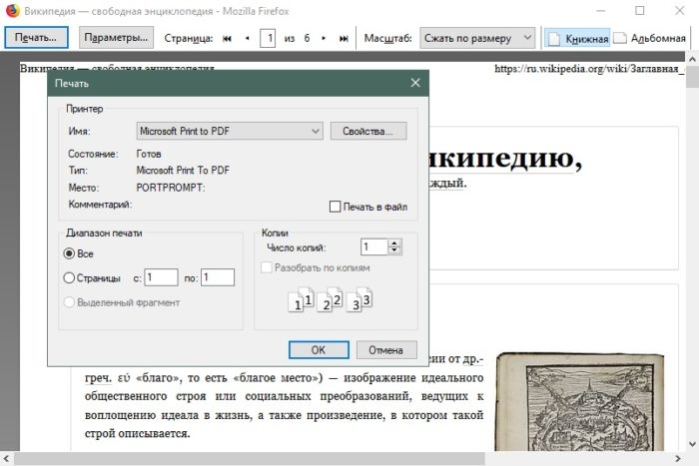Click vertical scrollbar down arrow
The width and height of the screenshot is (699, 466).
[x=692, y=444]
